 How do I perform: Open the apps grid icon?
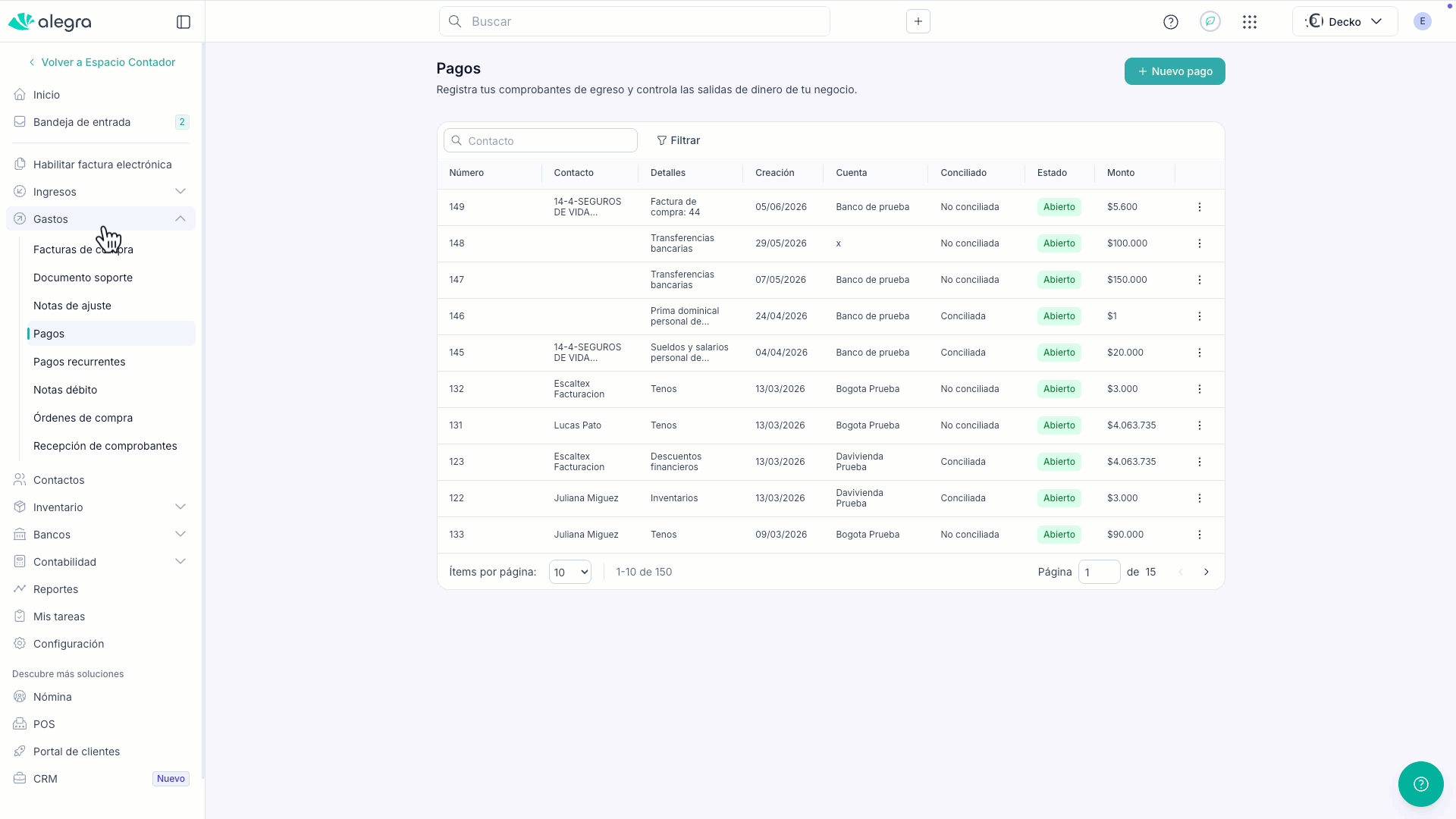pos(1250,22)
